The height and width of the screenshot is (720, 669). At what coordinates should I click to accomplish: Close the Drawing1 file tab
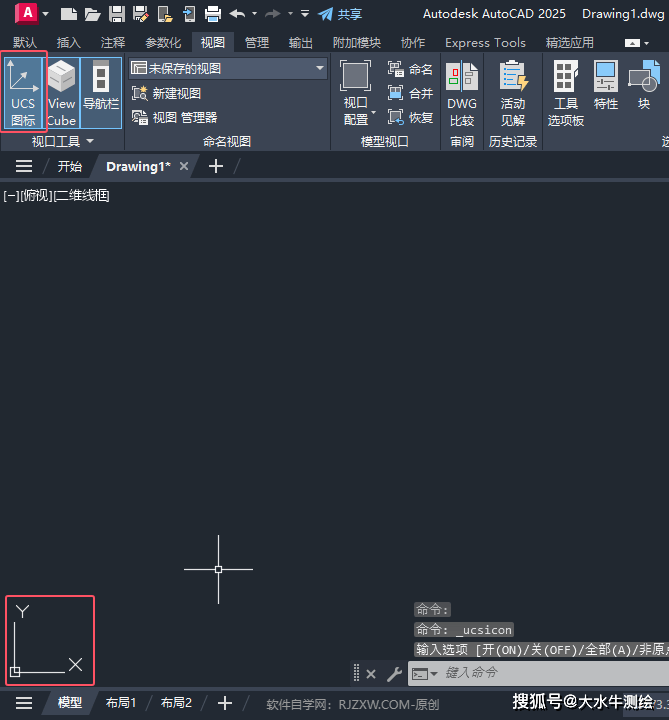(x=183, y=166)
